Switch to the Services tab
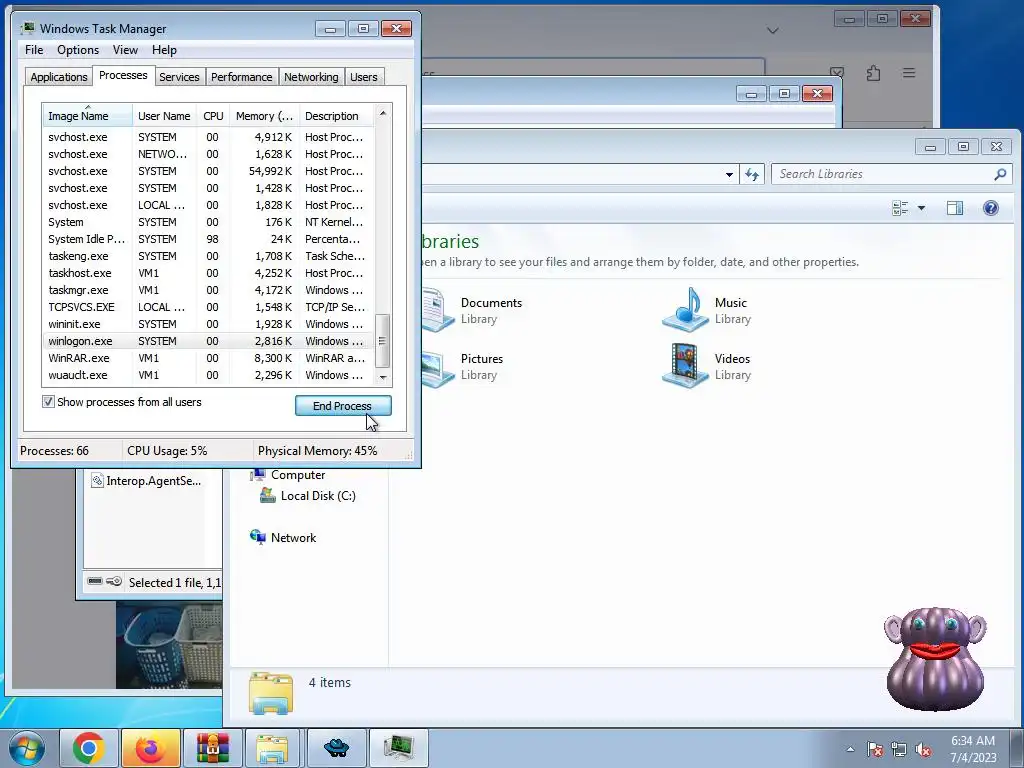 tap(179, 77)
